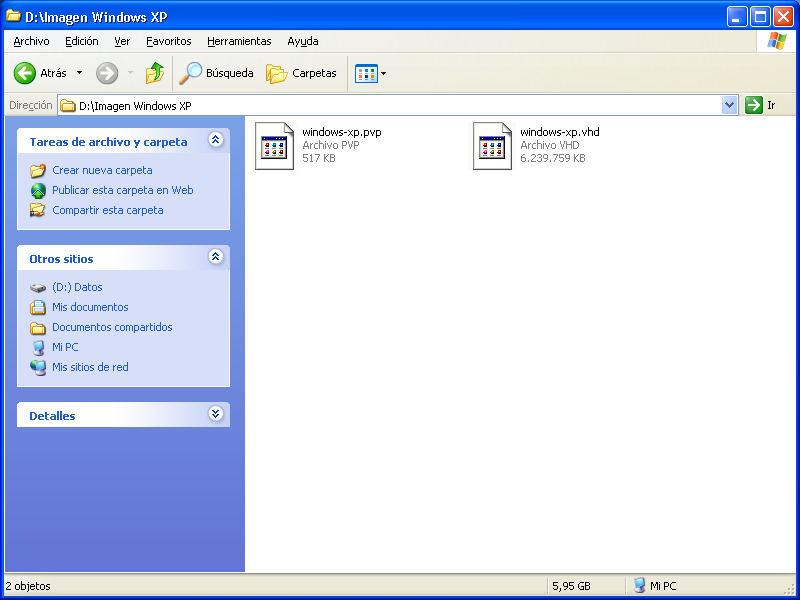Open the Views button dropdown
The image size is (800, 600).
click(370, 73)
